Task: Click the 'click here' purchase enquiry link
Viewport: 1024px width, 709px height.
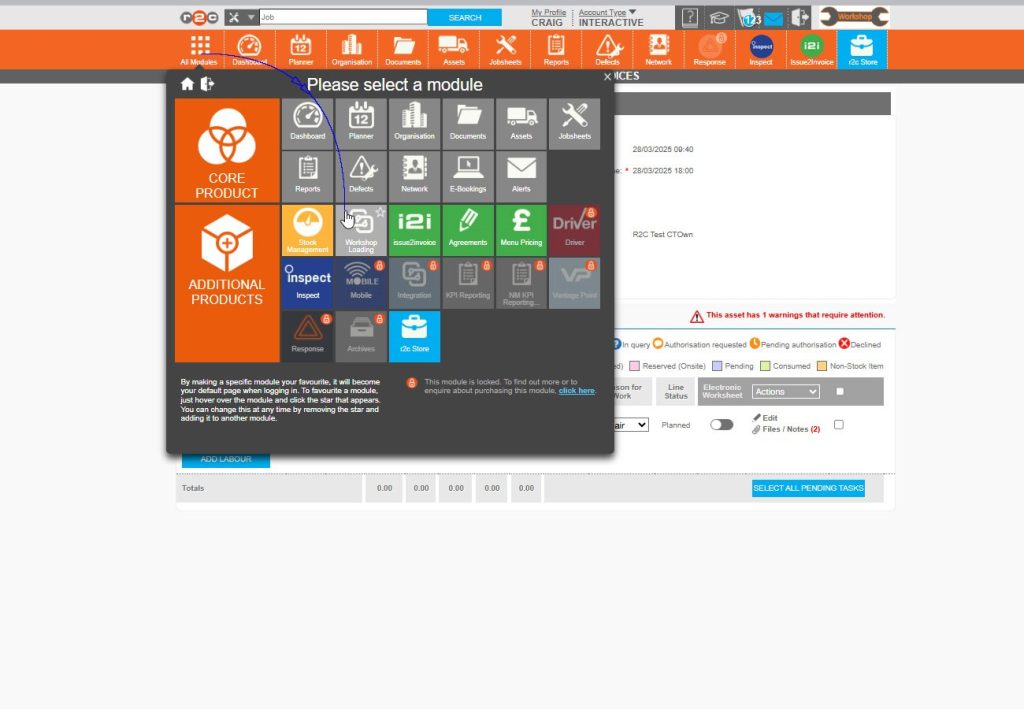Action: tap(577, 390)
